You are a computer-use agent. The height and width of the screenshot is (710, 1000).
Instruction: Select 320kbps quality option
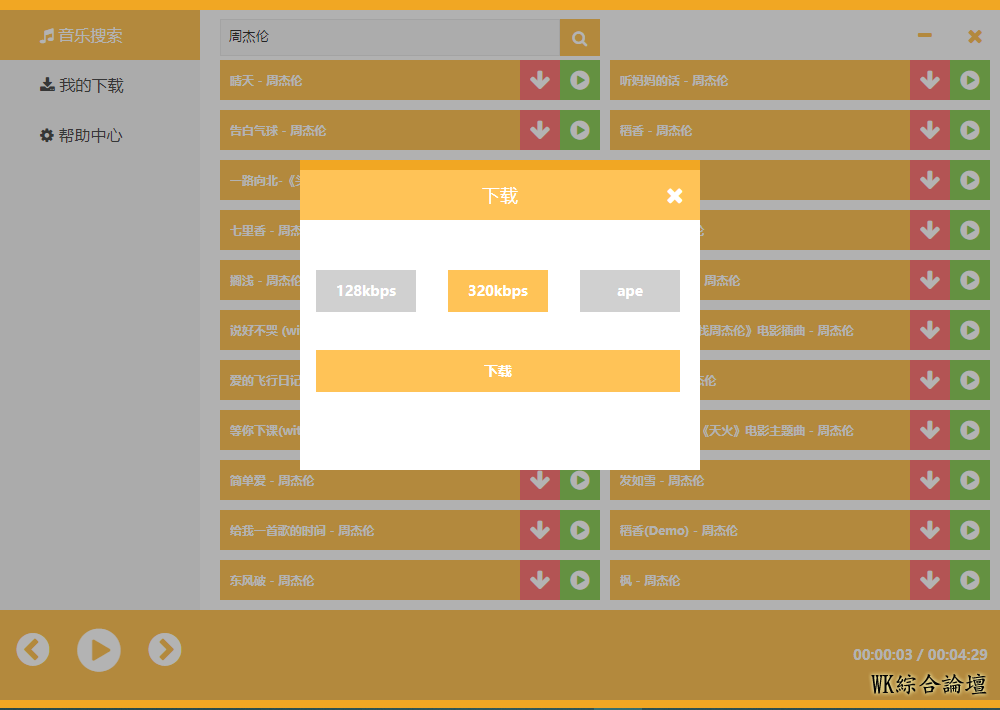(x=498, y=291)
